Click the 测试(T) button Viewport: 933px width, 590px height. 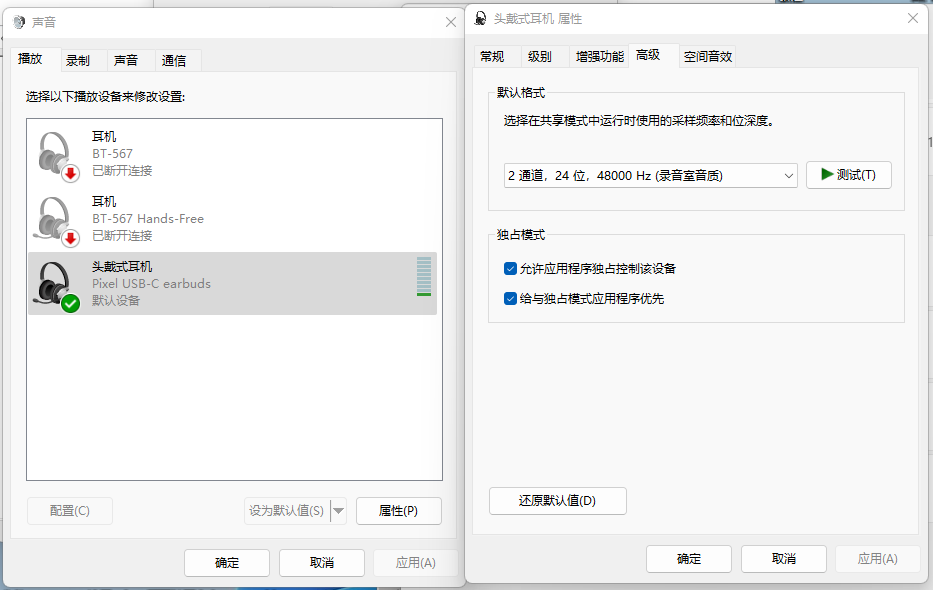point(849,175)
